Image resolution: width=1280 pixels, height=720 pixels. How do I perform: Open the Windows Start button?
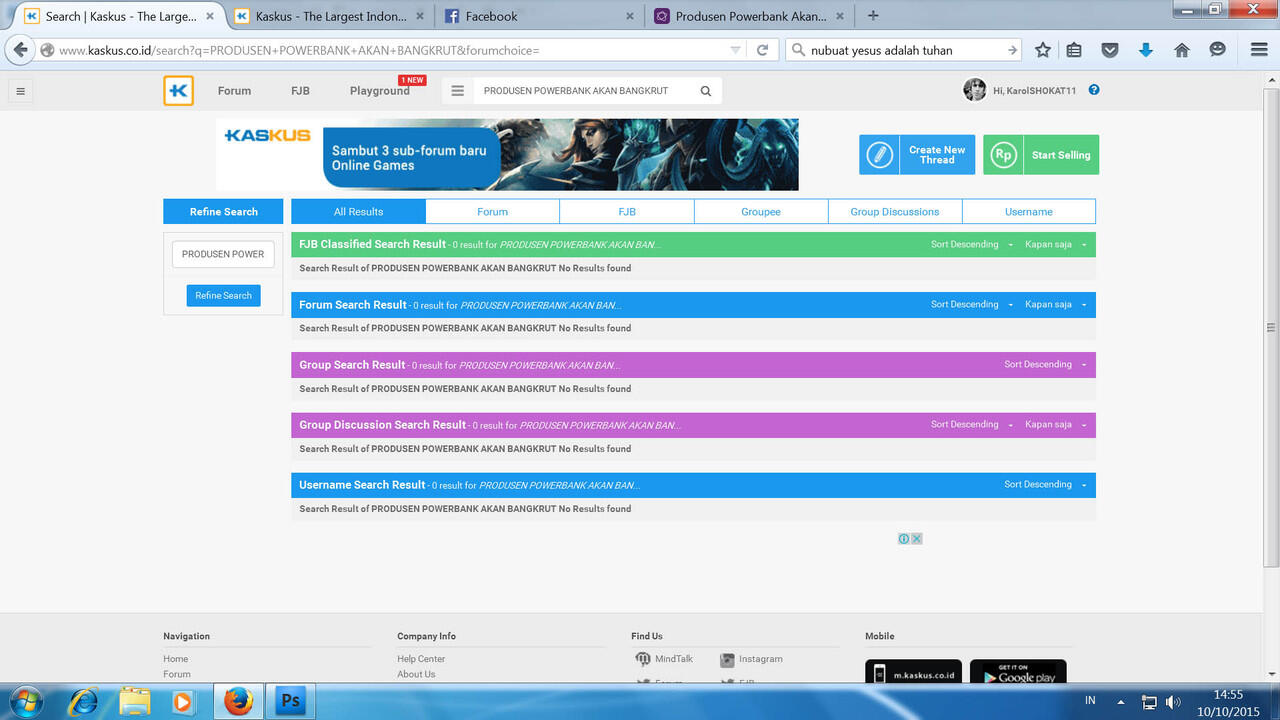click(27, 701)
